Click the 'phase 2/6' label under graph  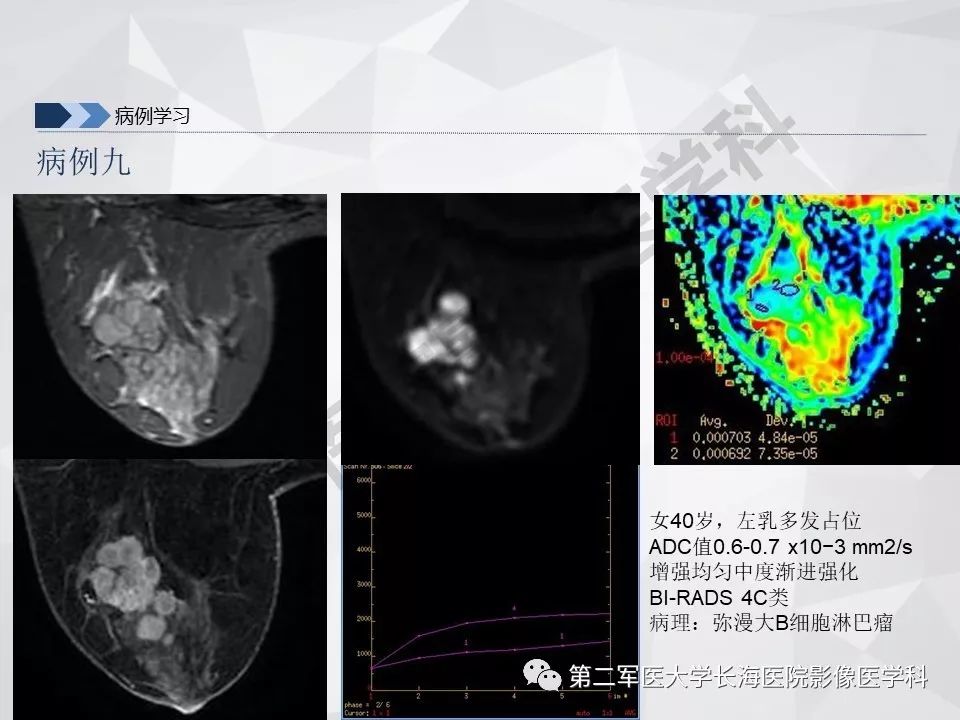click(x=366, y=705)
